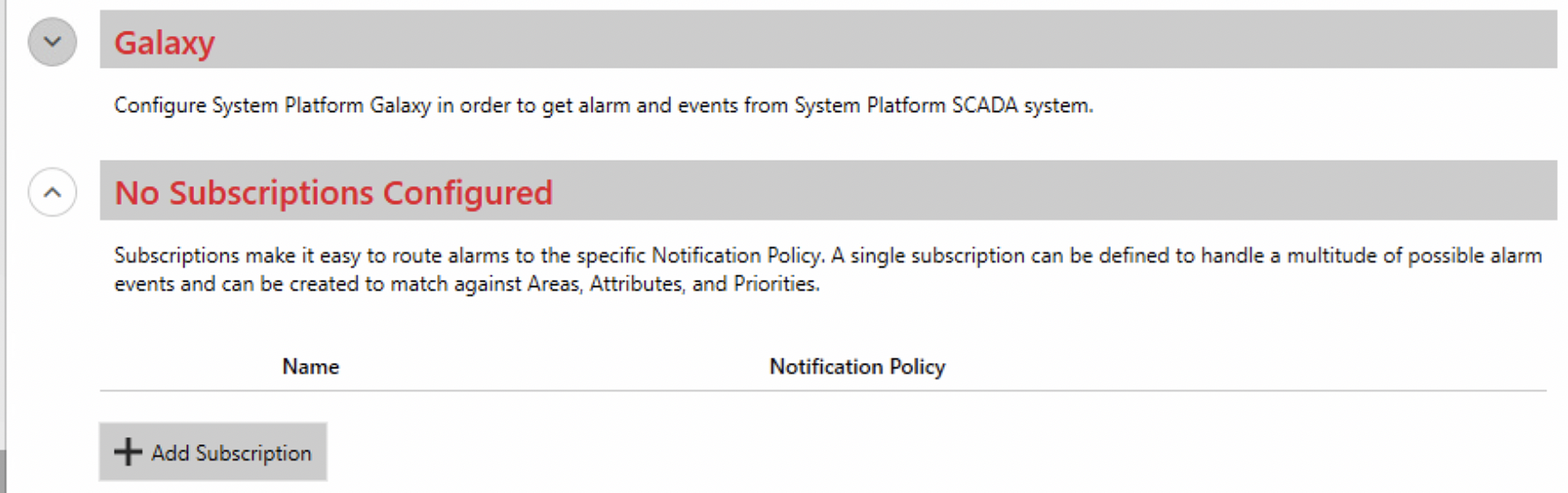Click the words 'System Platform SCADA system'
This screenshot has width=1568, height=493.
click(x=944, y=106)
